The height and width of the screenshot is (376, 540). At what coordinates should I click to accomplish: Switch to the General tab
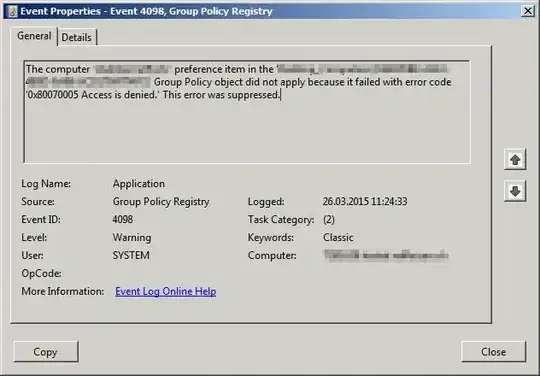(x=34, y=36)
